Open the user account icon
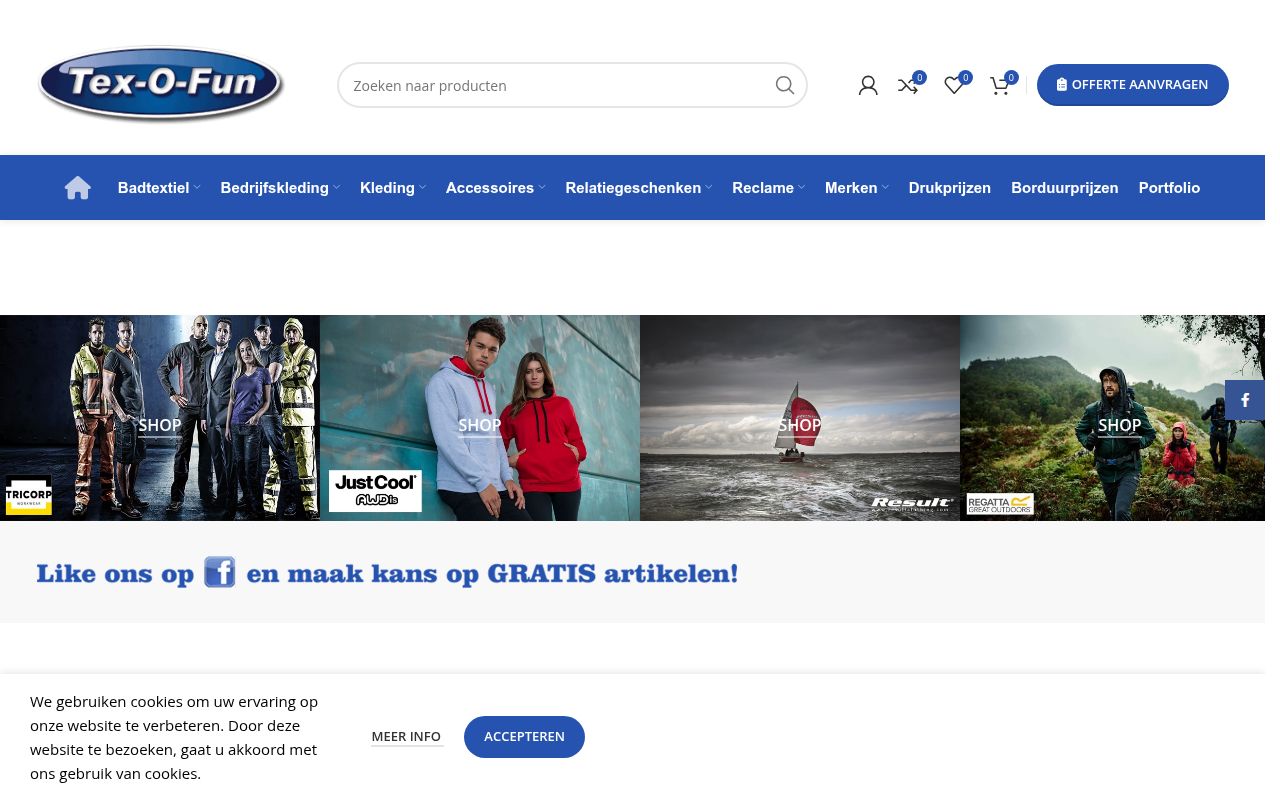The height and width of the screenshot is (800, 1280). tap(868, 86)
